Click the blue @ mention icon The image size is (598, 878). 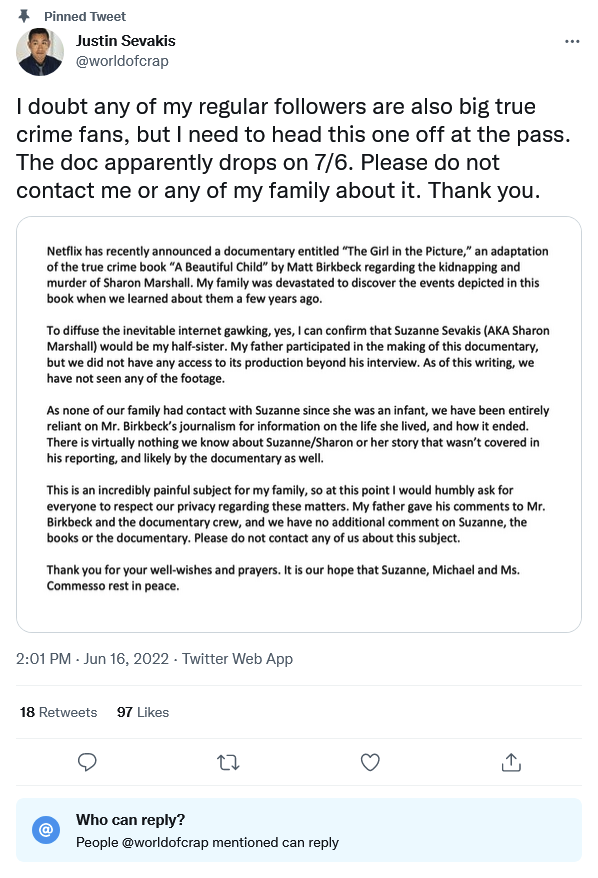click(x=46, y=829)
